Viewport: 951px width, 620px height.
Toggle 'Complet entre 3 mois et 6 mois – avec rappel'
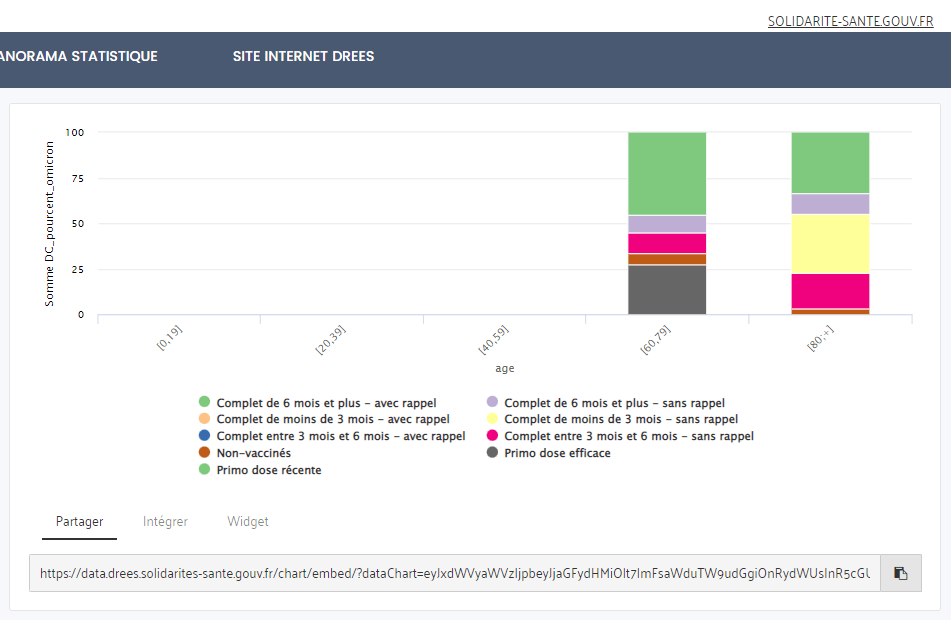(x=340, y=436)
